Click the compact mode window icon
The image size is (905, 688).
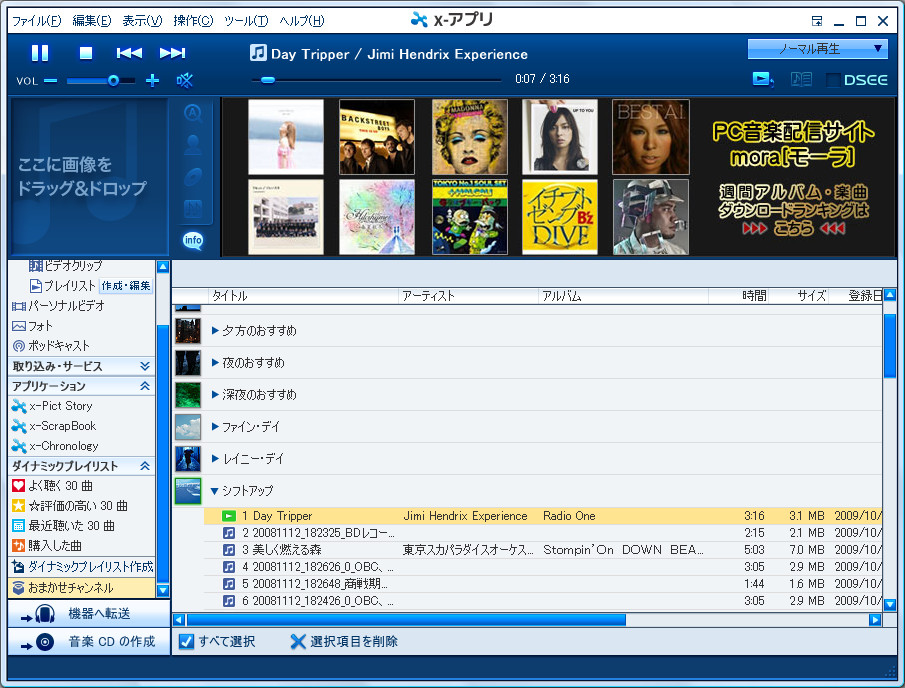(817, 21)
